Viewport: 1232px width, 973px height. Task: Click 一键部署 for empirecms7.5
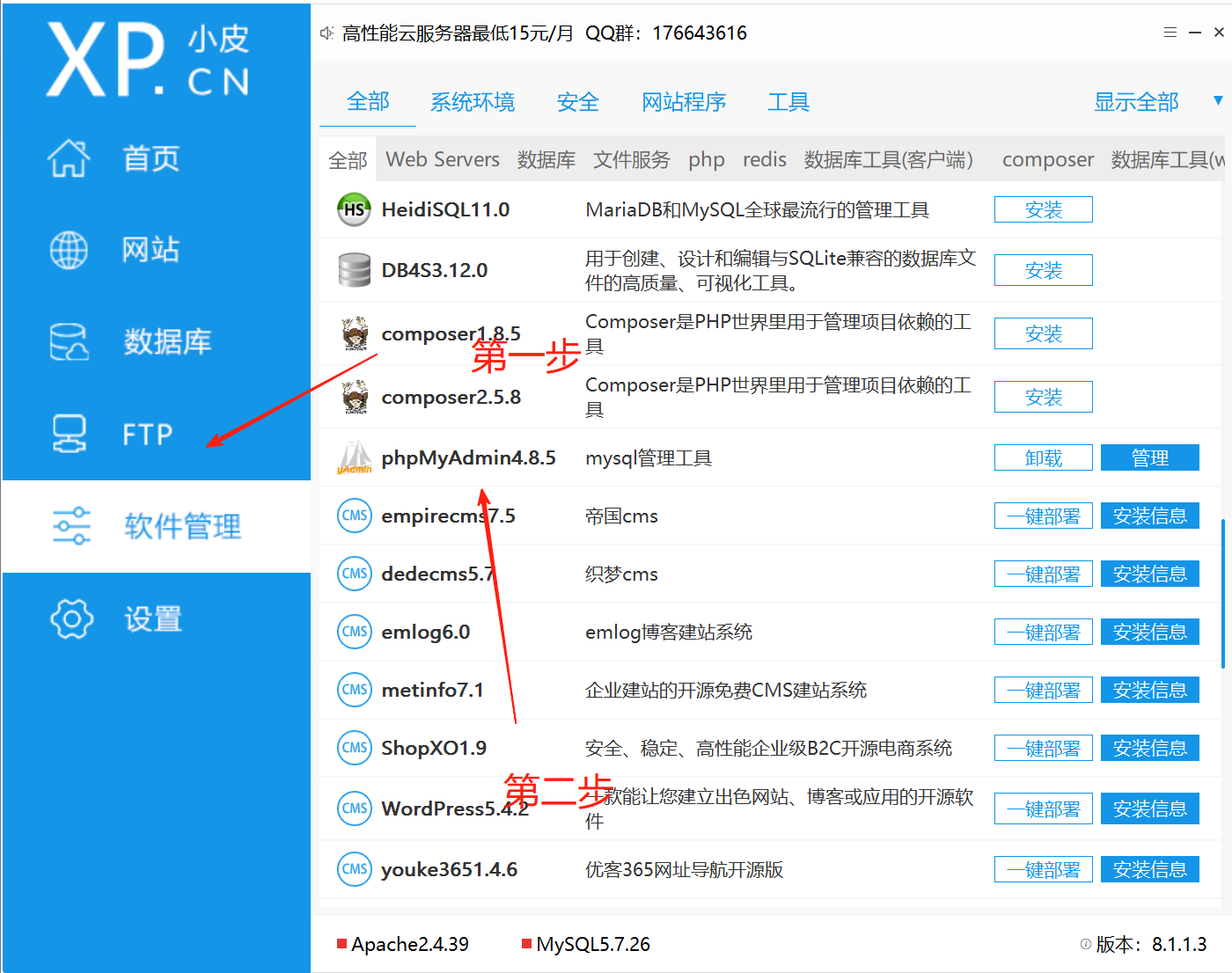pyautogui.click(x=1044, y=516)
